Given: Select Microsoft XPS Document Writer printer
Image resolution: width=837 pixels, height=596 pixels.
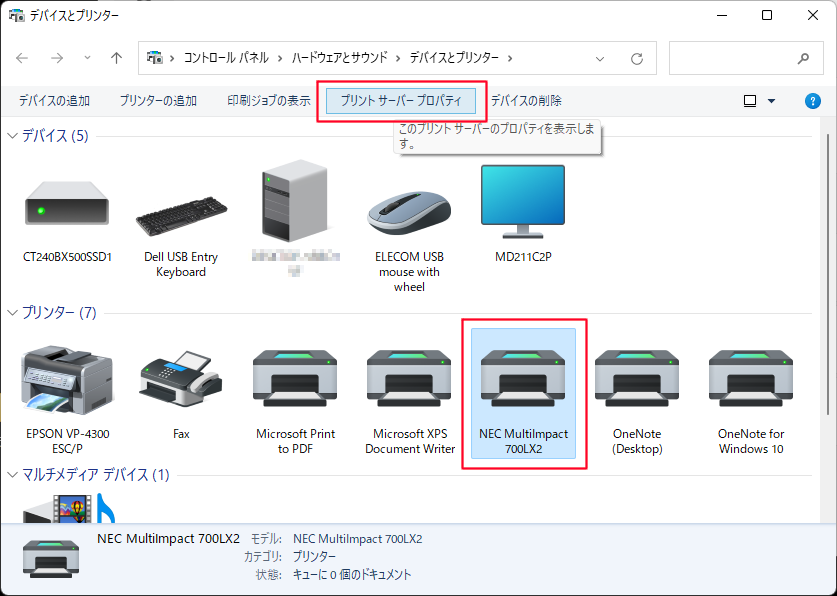Looking at the screenshot, I should 409,378.
